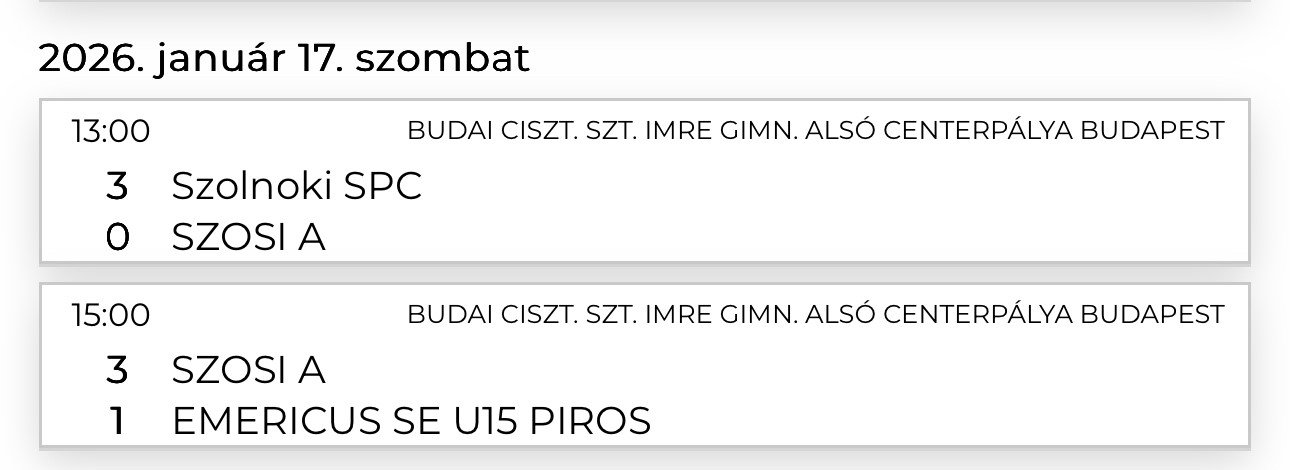The height and width of the screenshot is (470, 1290).
Task: Select Szolnoki SPC's score of 3
Action: (117, 185)
